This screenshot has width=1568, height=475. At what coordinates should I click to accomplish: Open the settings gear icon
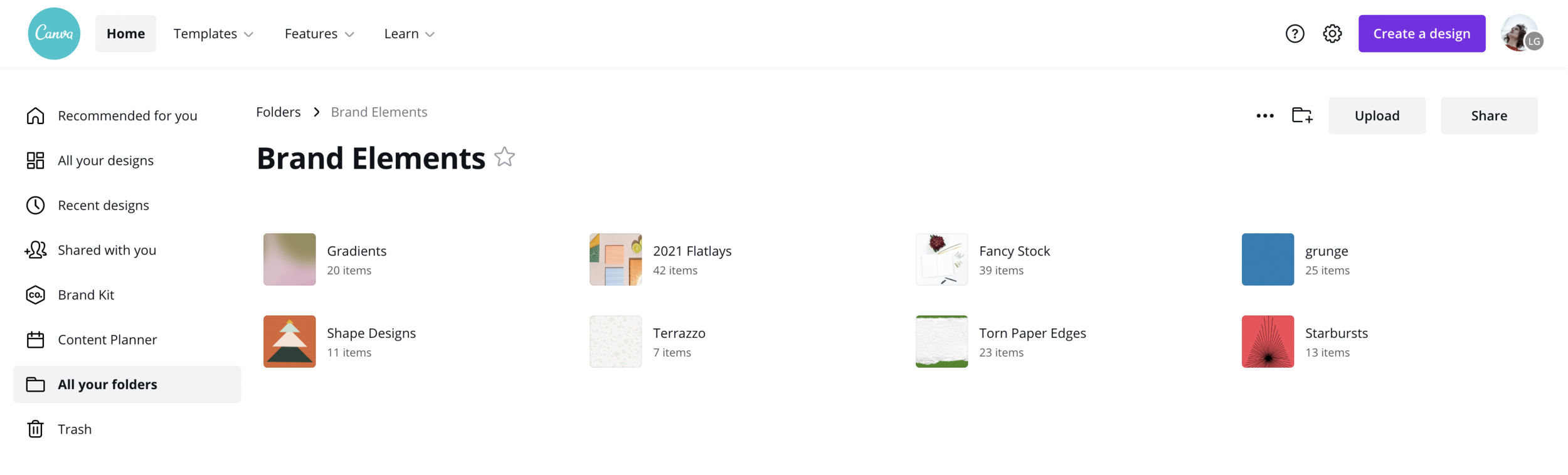point(1332,34)
